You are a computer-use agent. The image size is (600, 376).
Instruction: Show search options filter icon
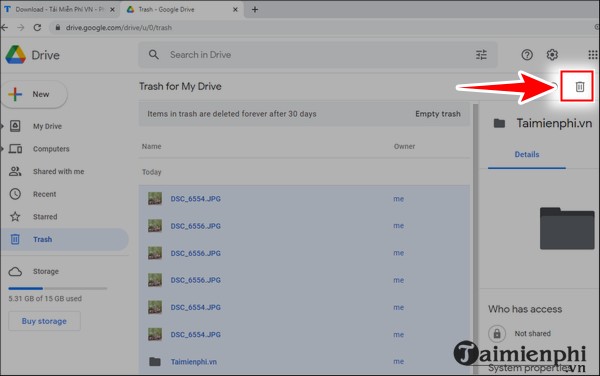(x=481, y=55)
